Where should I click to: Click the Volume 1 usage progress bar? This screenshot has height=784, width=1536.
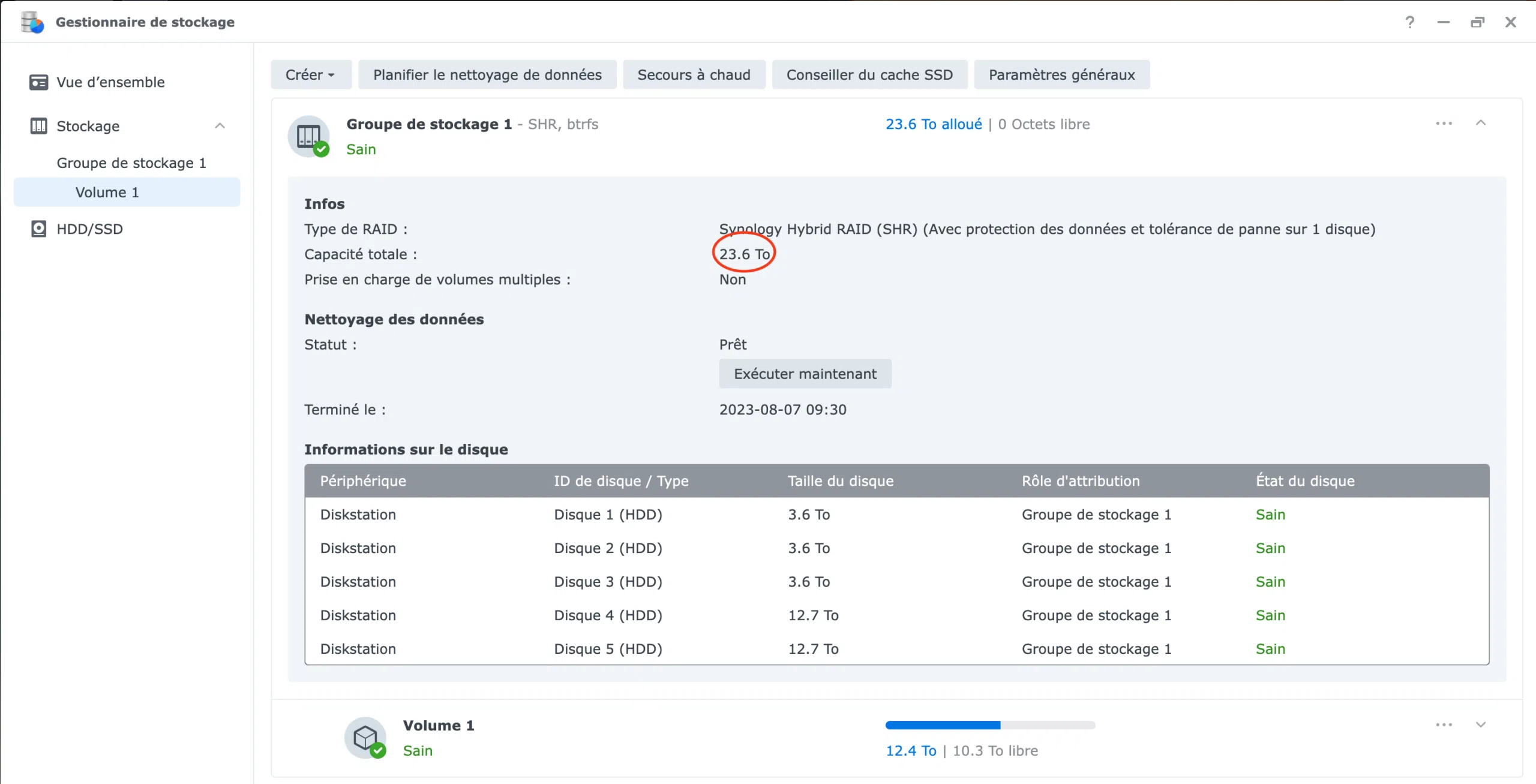coord(989,725)
